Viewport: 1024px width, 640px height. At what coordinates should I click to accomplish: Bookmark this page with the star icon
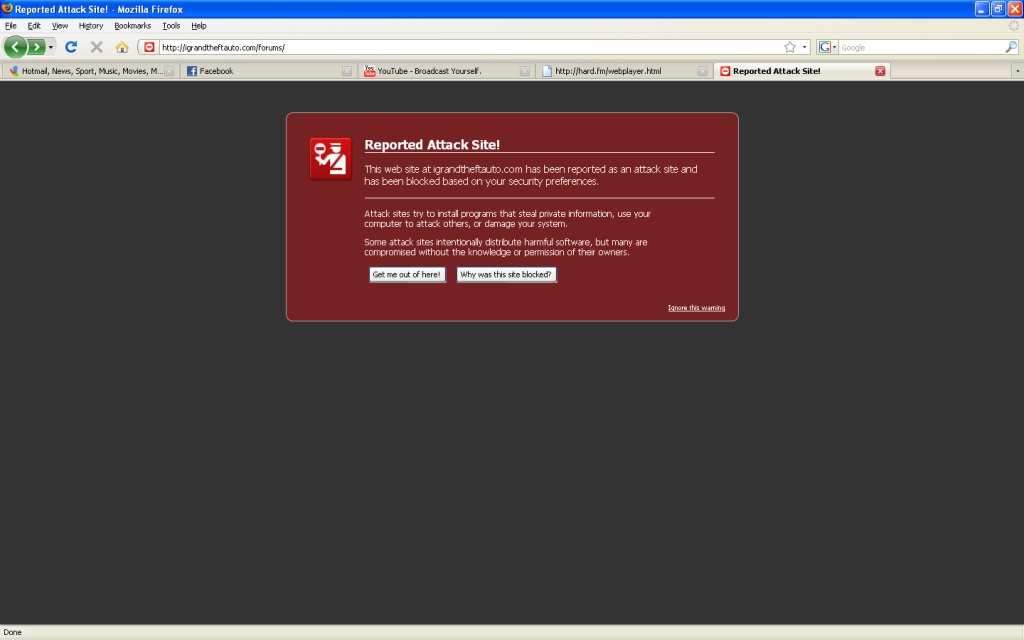point(790,47)
